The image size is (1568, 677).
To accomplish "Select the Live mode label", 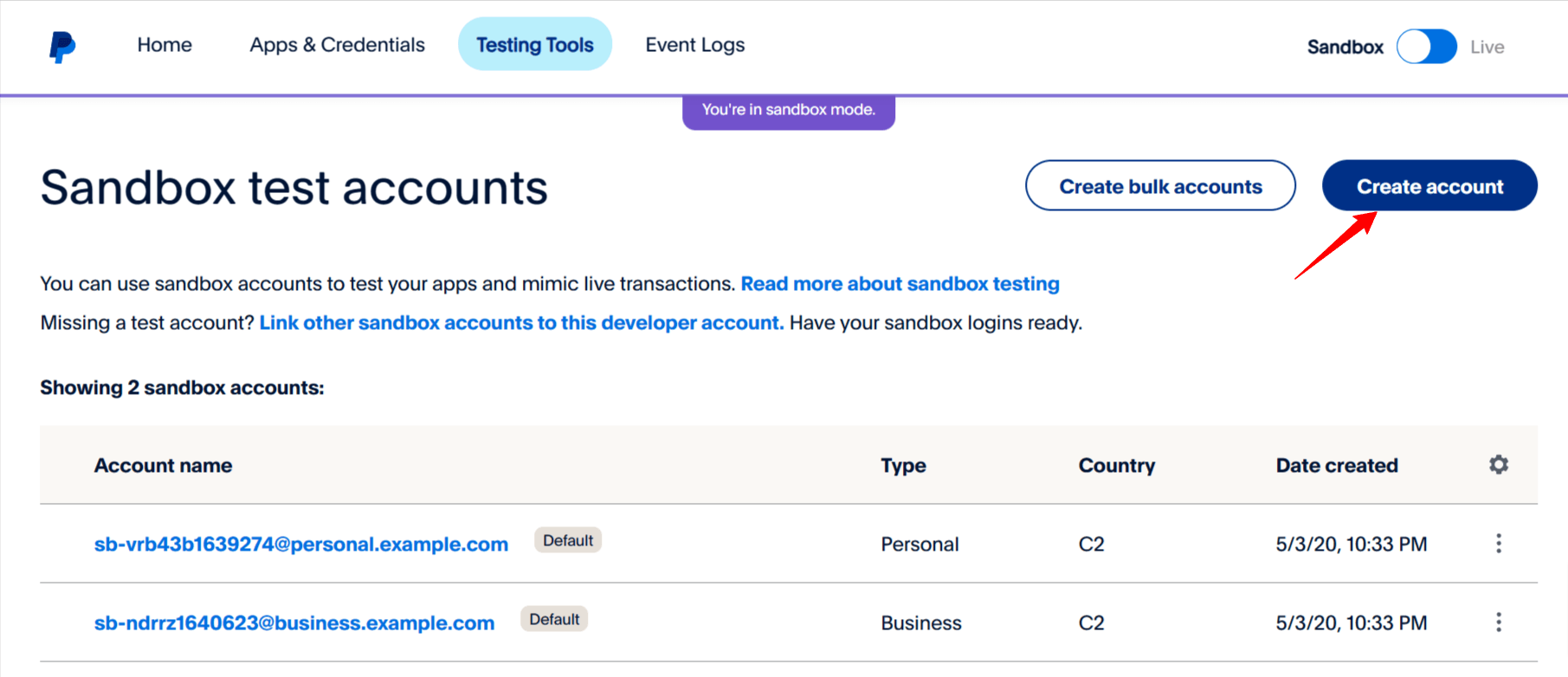I will point(1487,47).
